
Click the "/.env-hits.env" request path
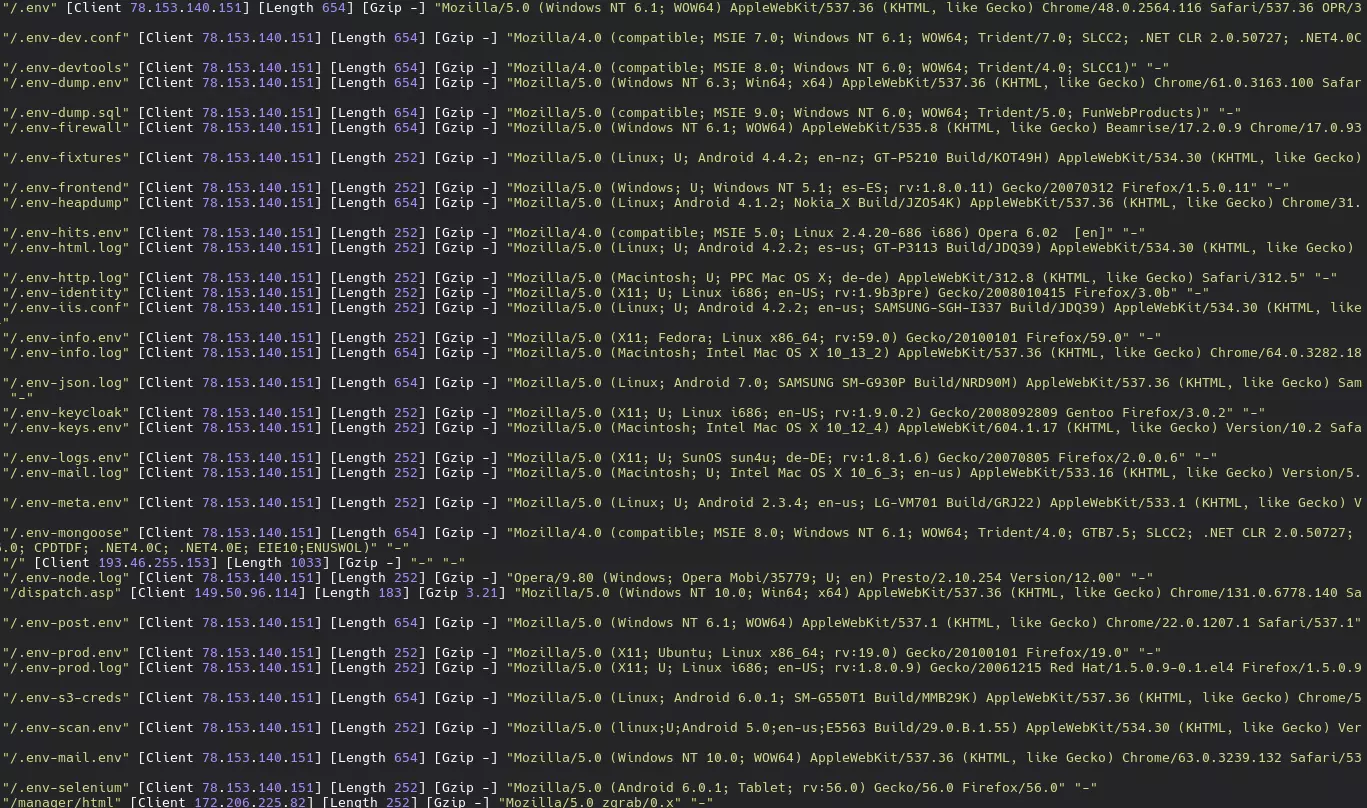tap(65, 233)
